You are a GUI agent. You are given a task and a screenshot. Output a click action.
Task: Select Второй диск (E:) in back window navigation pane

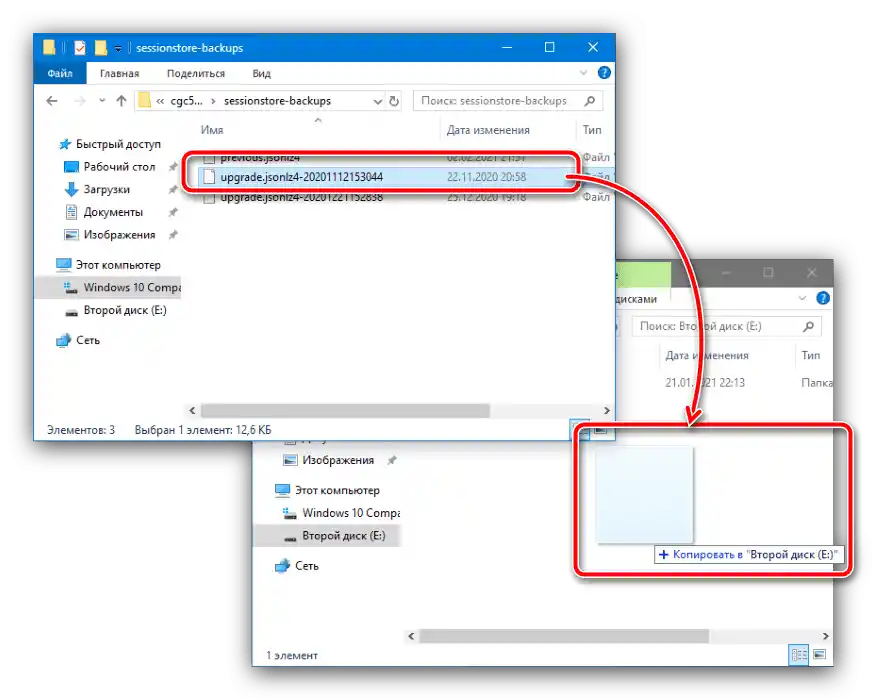(x=344, y=536)
